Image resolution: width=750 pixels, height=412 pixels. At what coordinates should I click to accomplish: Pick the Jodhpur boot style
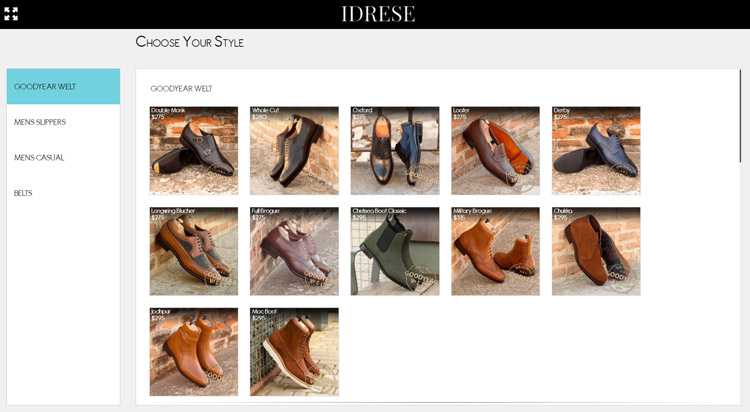(194, 352)
